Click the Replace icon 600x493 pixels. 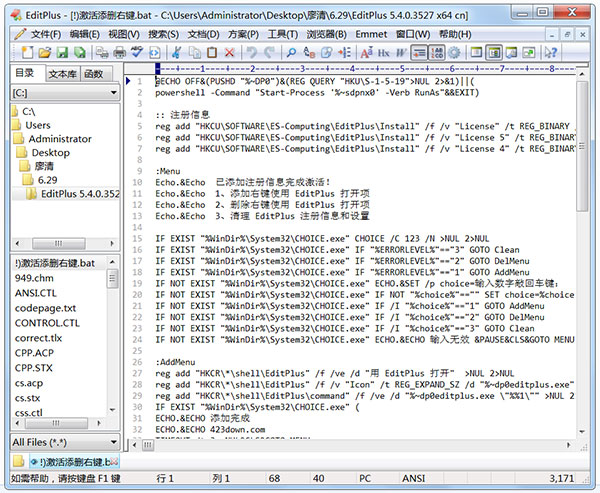309,52
